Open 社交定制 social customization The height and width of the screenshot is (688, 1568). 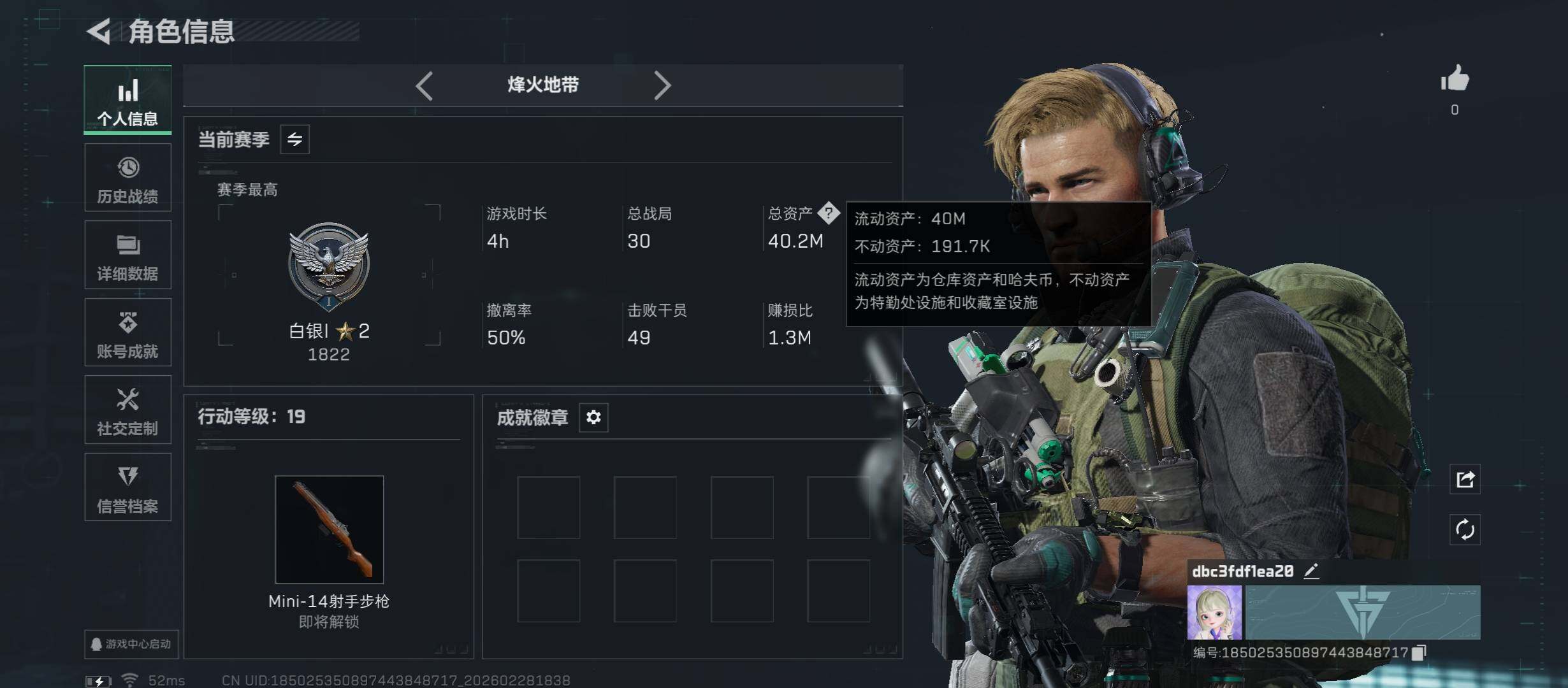click(127, 410)
